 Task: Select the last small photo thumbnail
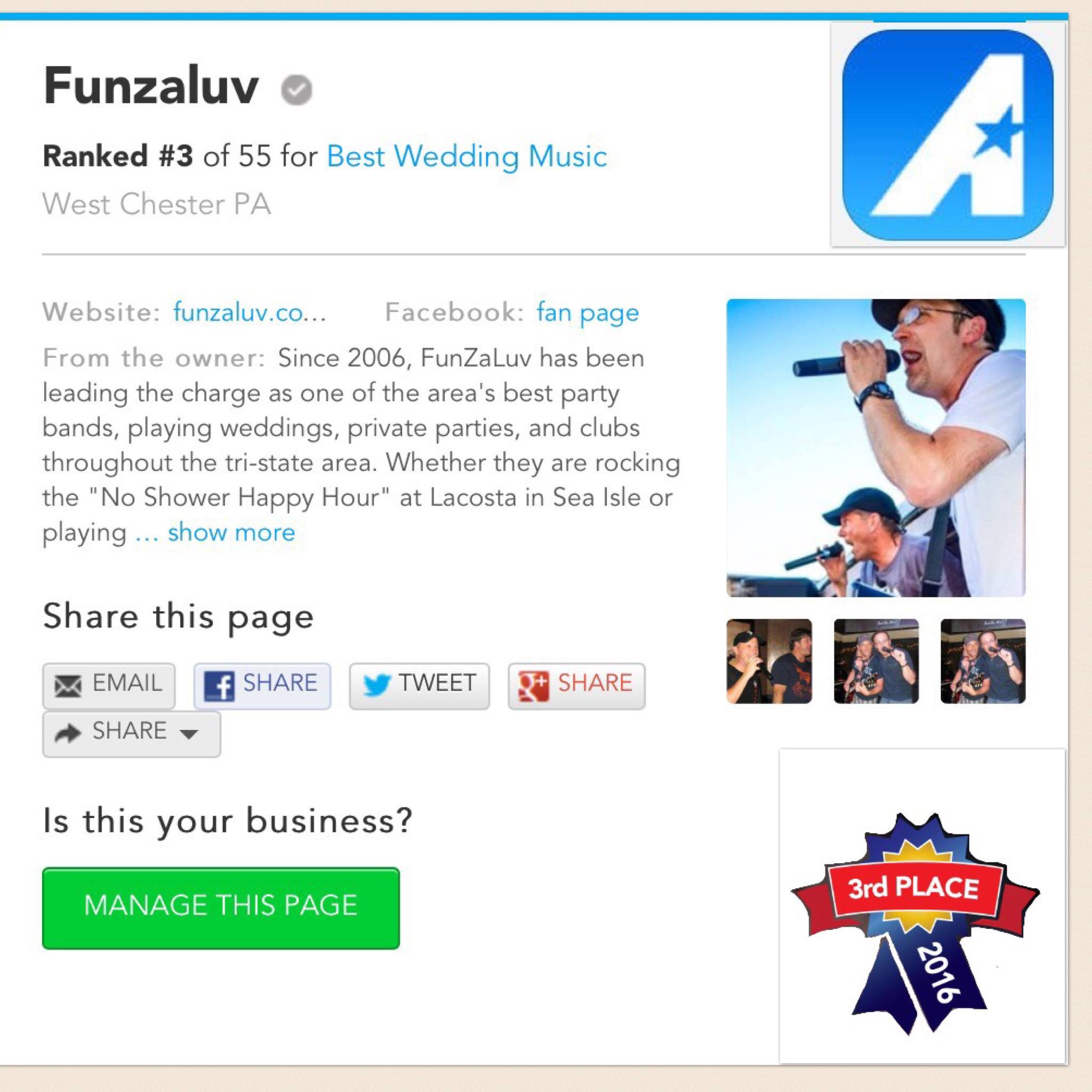pos(983,661)
